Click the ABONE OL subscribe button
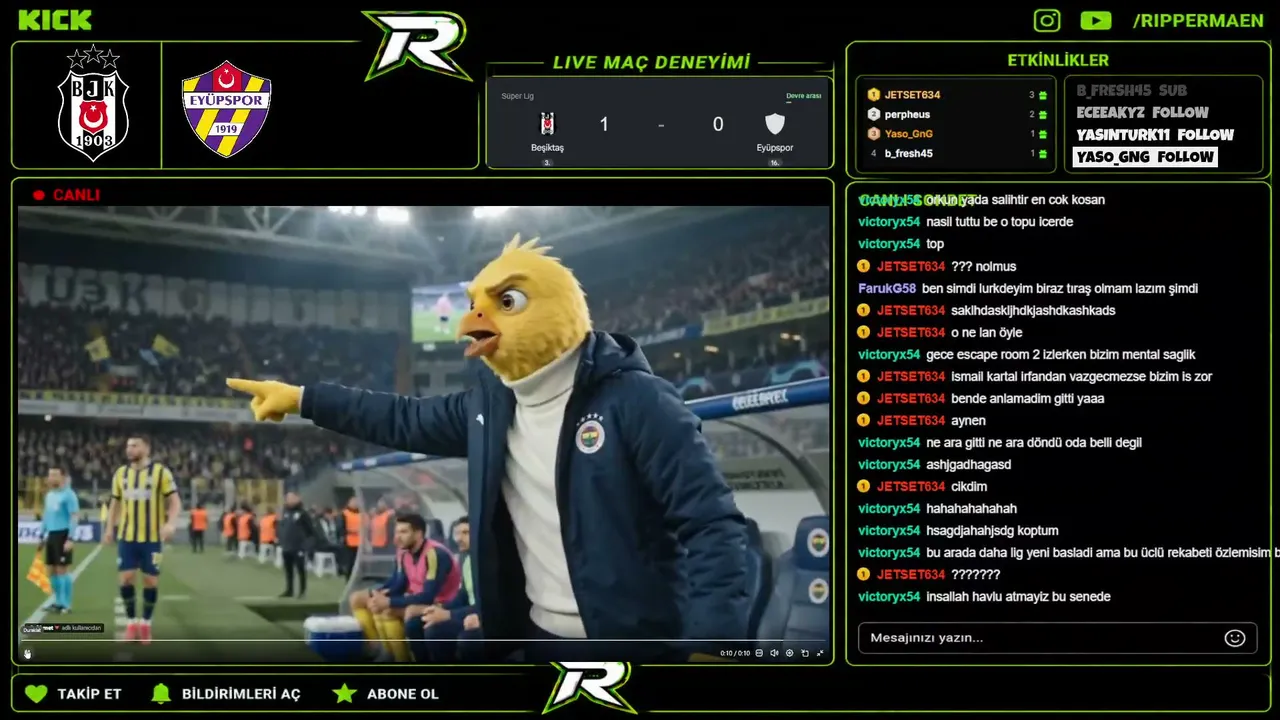This screenshot has height=720, width=1280. click(x=386, y=693)
